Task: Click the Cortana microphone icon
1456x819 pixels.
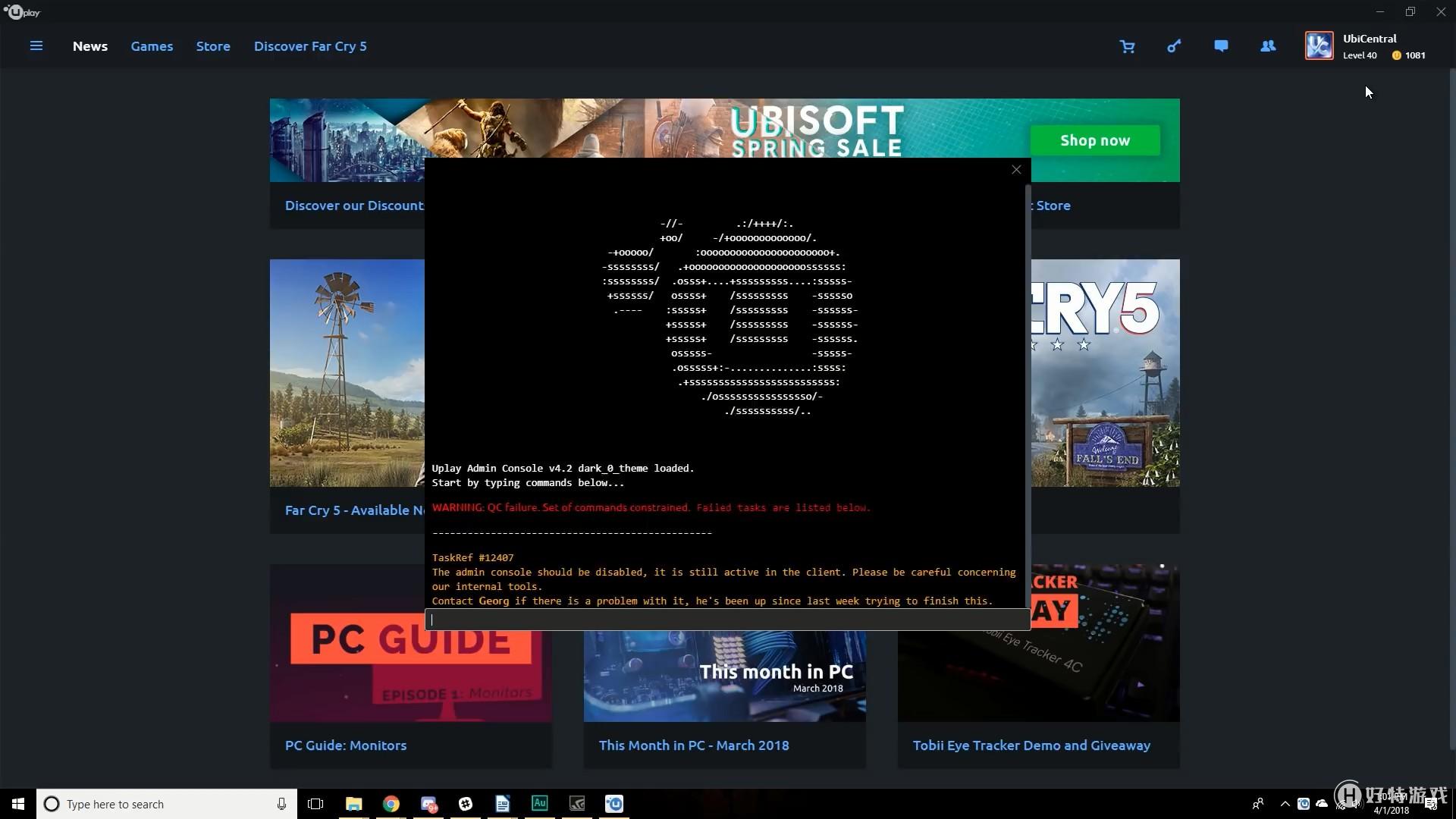Action: (281, 804)
